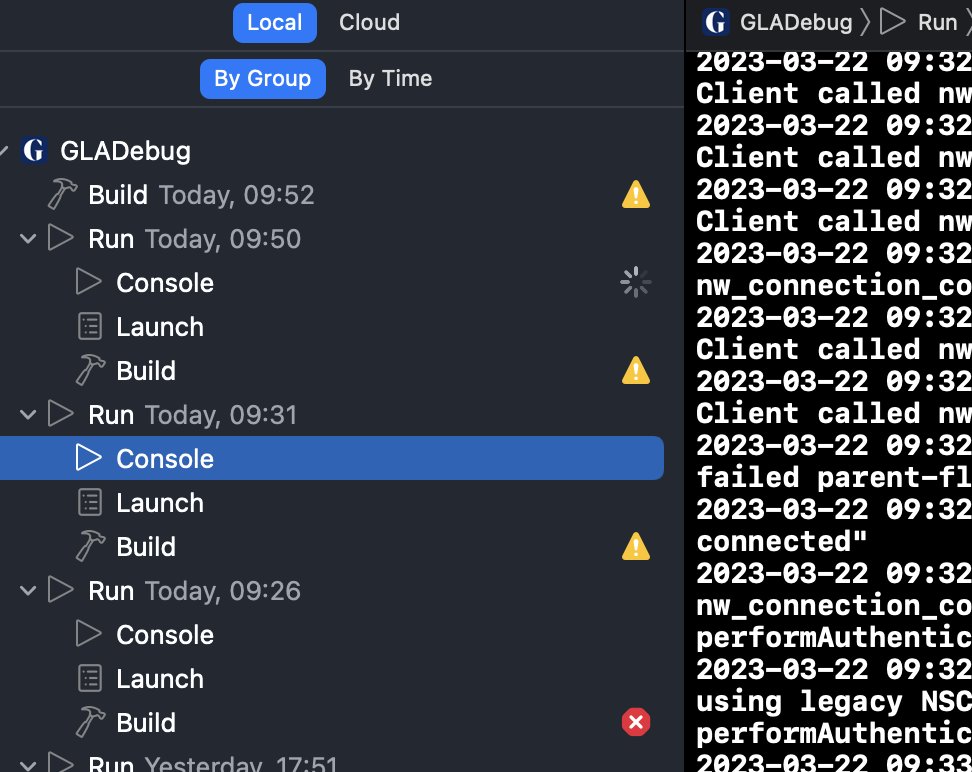Collapse the GLADebug group chevron
This screenshot has width=972, height=772.
coord(4,151)
